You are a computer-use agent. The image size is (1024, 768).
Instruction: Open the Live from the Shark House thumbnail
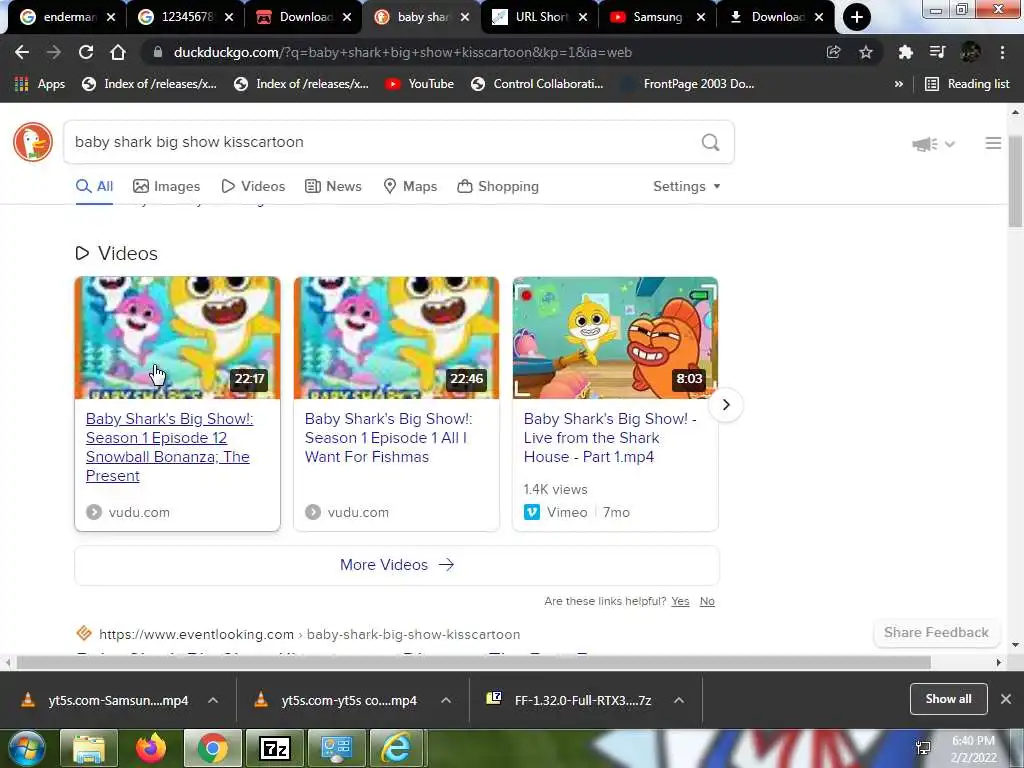[615, 338]
